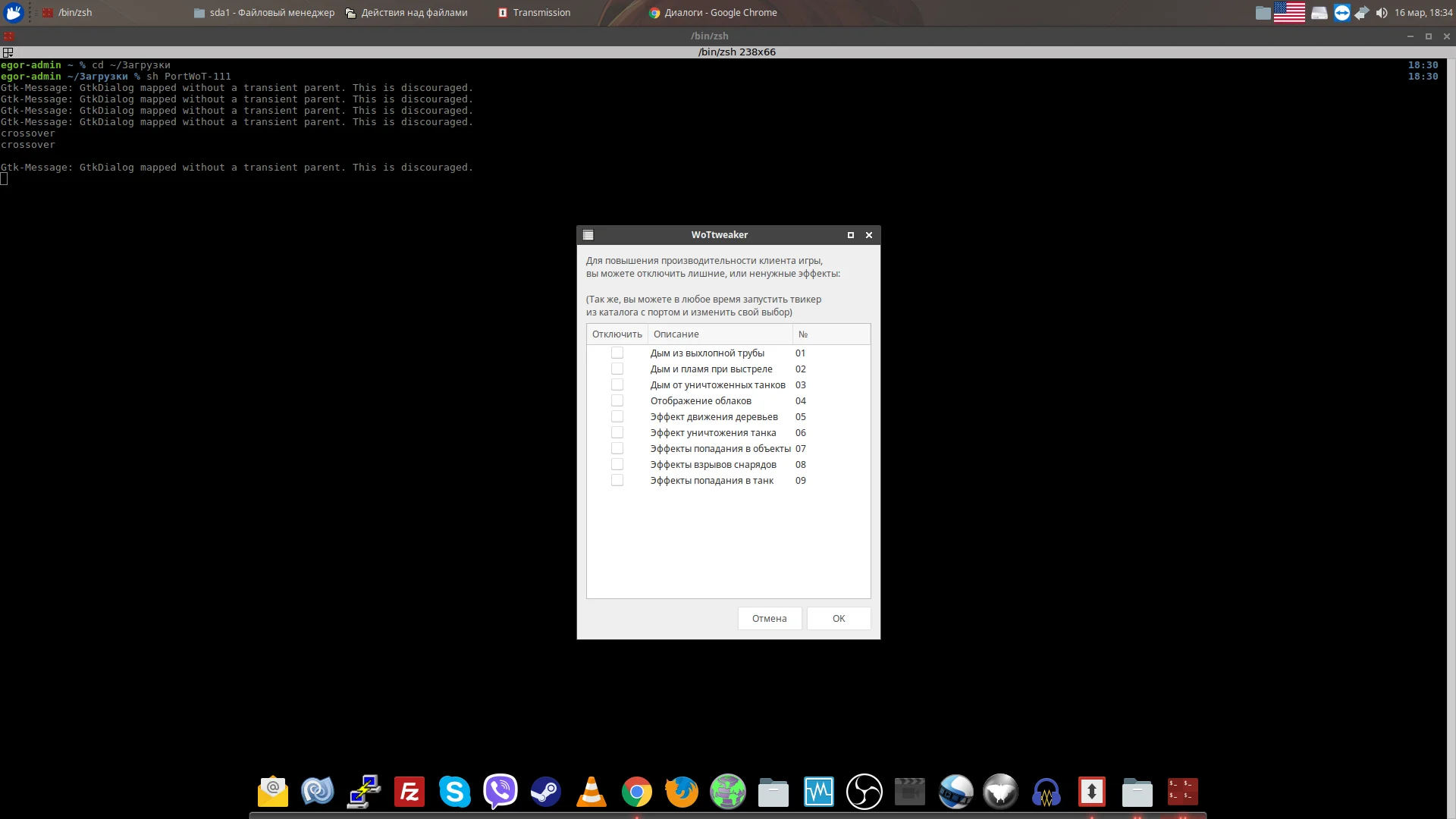Open FileZilla from the dock
Screen dimensions: 1456x819
tap(409, 792)
